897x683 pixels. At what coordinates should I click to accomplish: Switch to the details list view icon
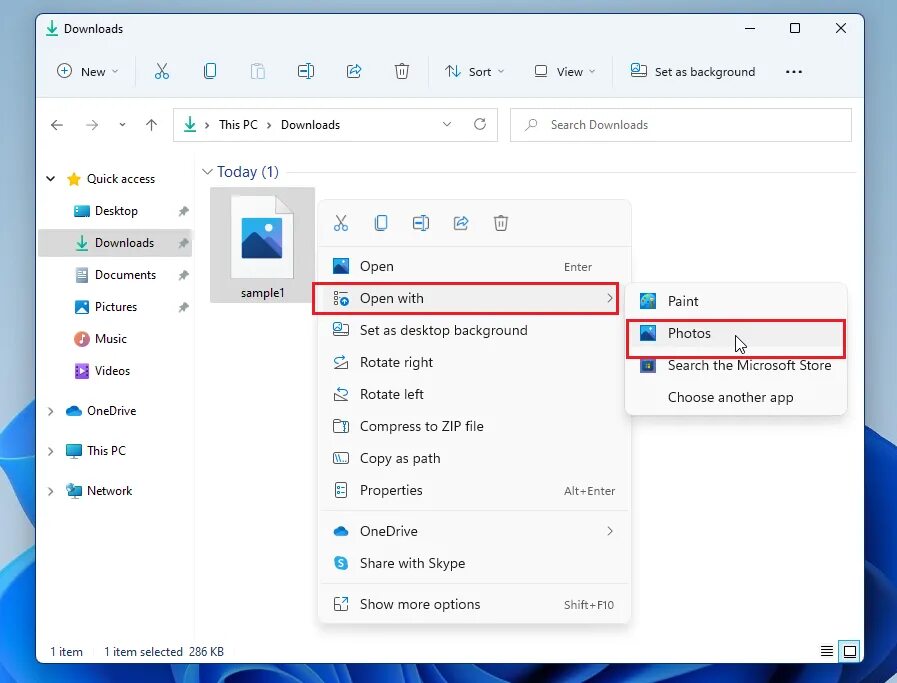[827, 651]
